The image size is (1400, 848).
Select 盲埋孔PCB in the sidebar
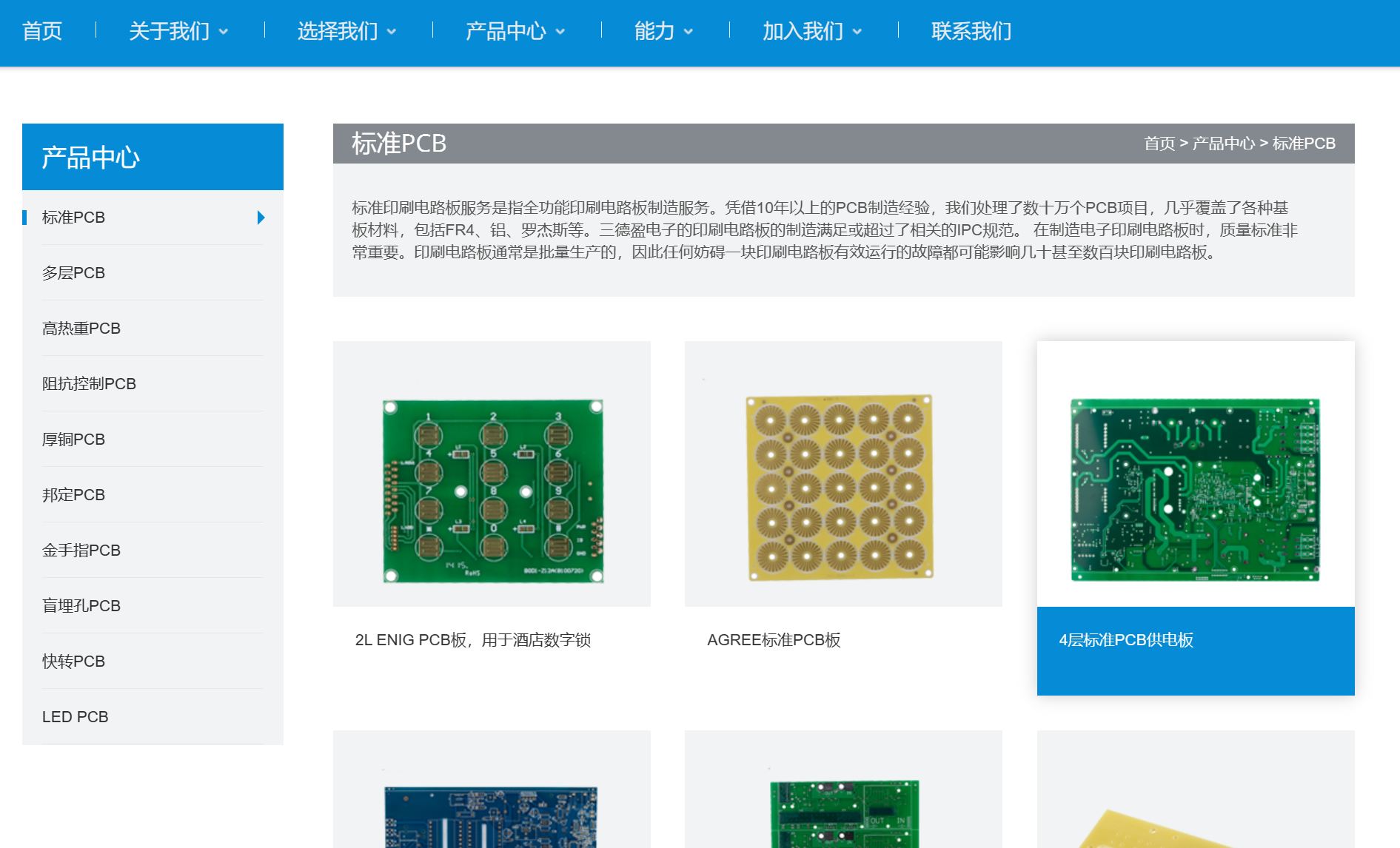(153, 606)
